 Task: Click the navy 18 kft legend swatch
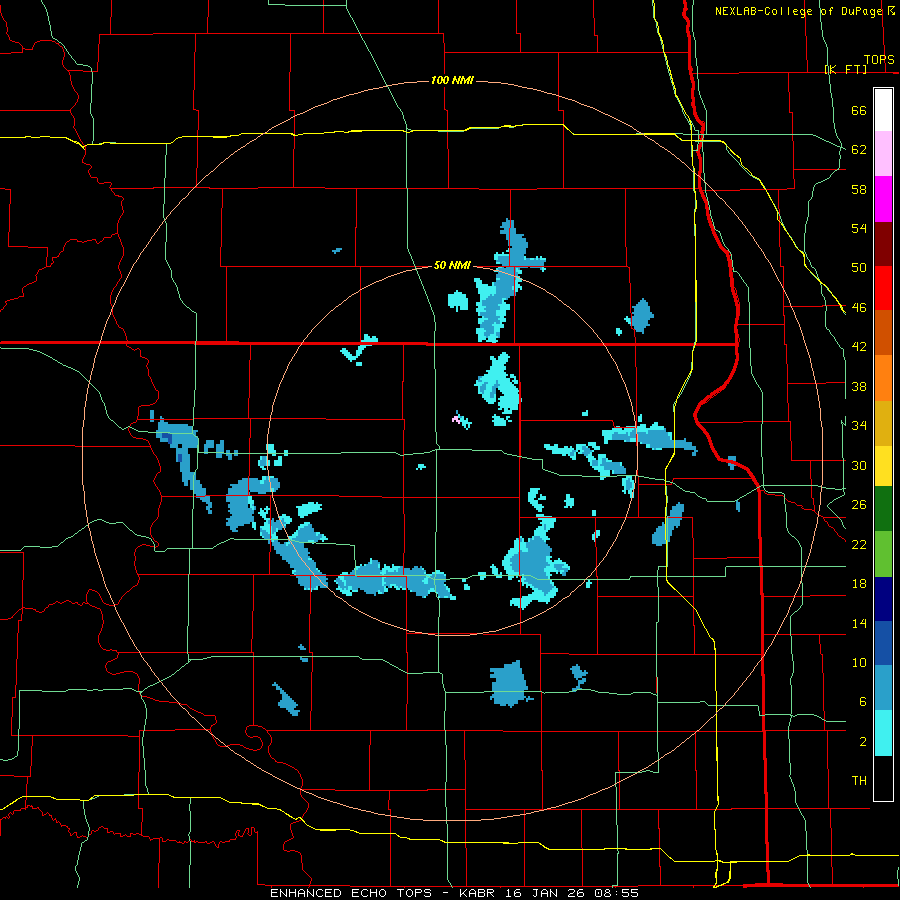(x=883, y=599)
